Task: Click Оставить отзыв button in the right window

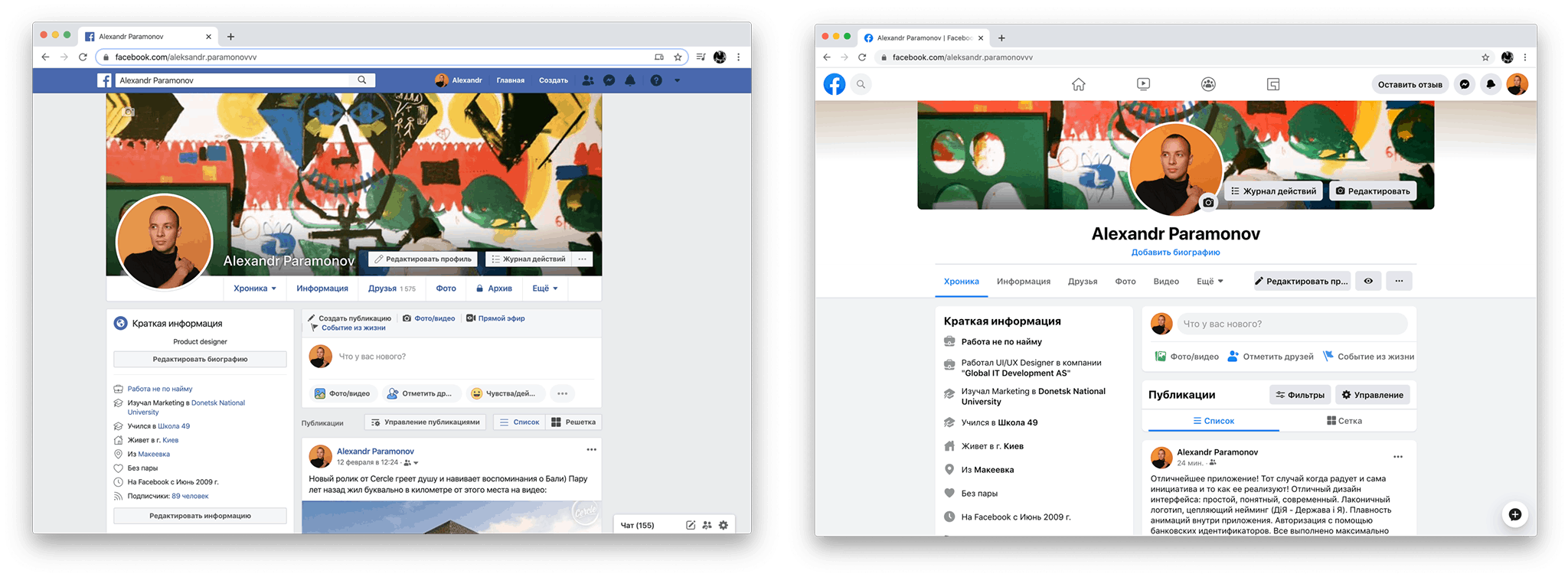Action: (1410, 84)
